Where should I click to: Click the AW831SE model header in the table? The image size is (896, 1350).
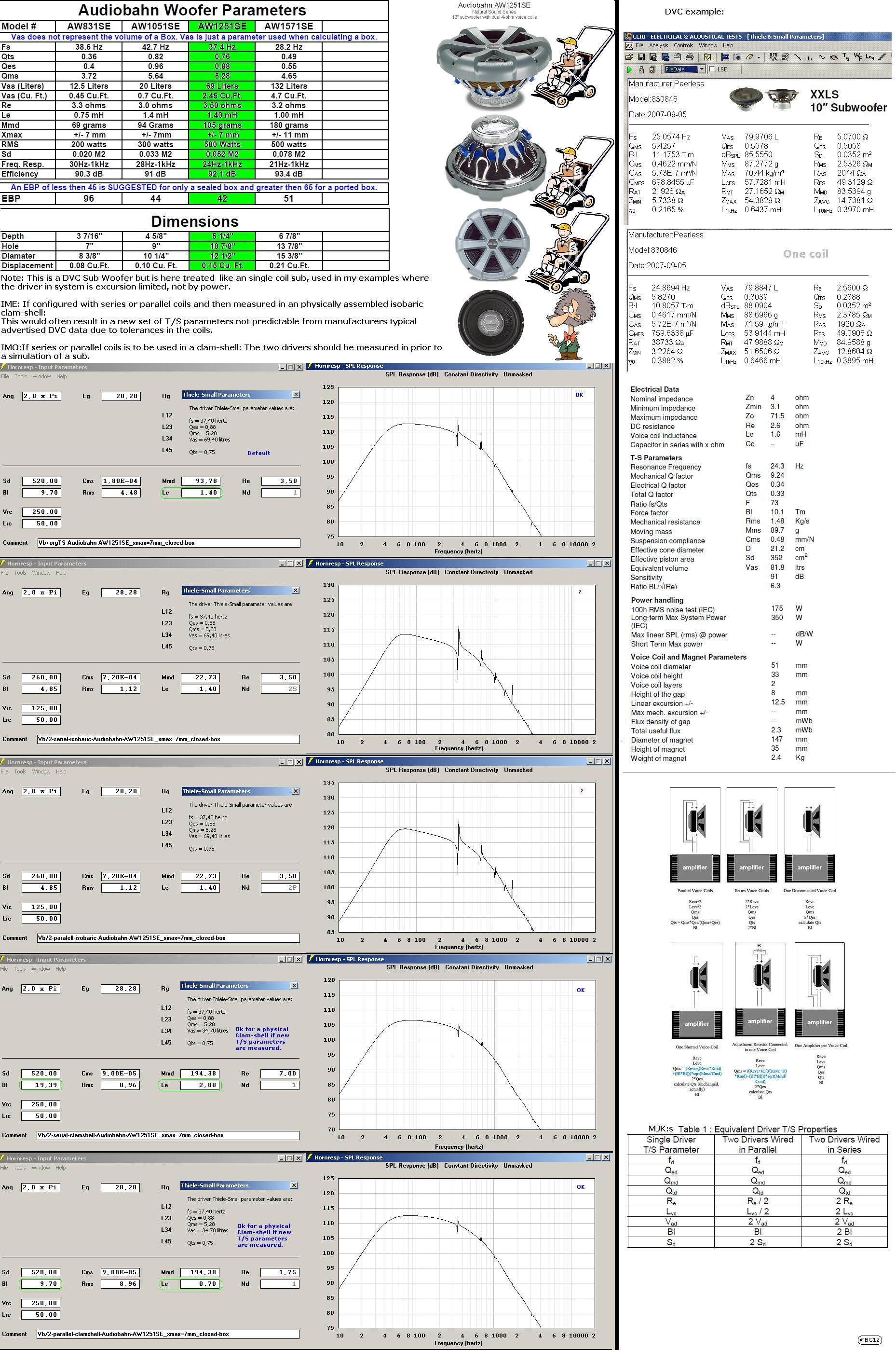pos(89,26)
